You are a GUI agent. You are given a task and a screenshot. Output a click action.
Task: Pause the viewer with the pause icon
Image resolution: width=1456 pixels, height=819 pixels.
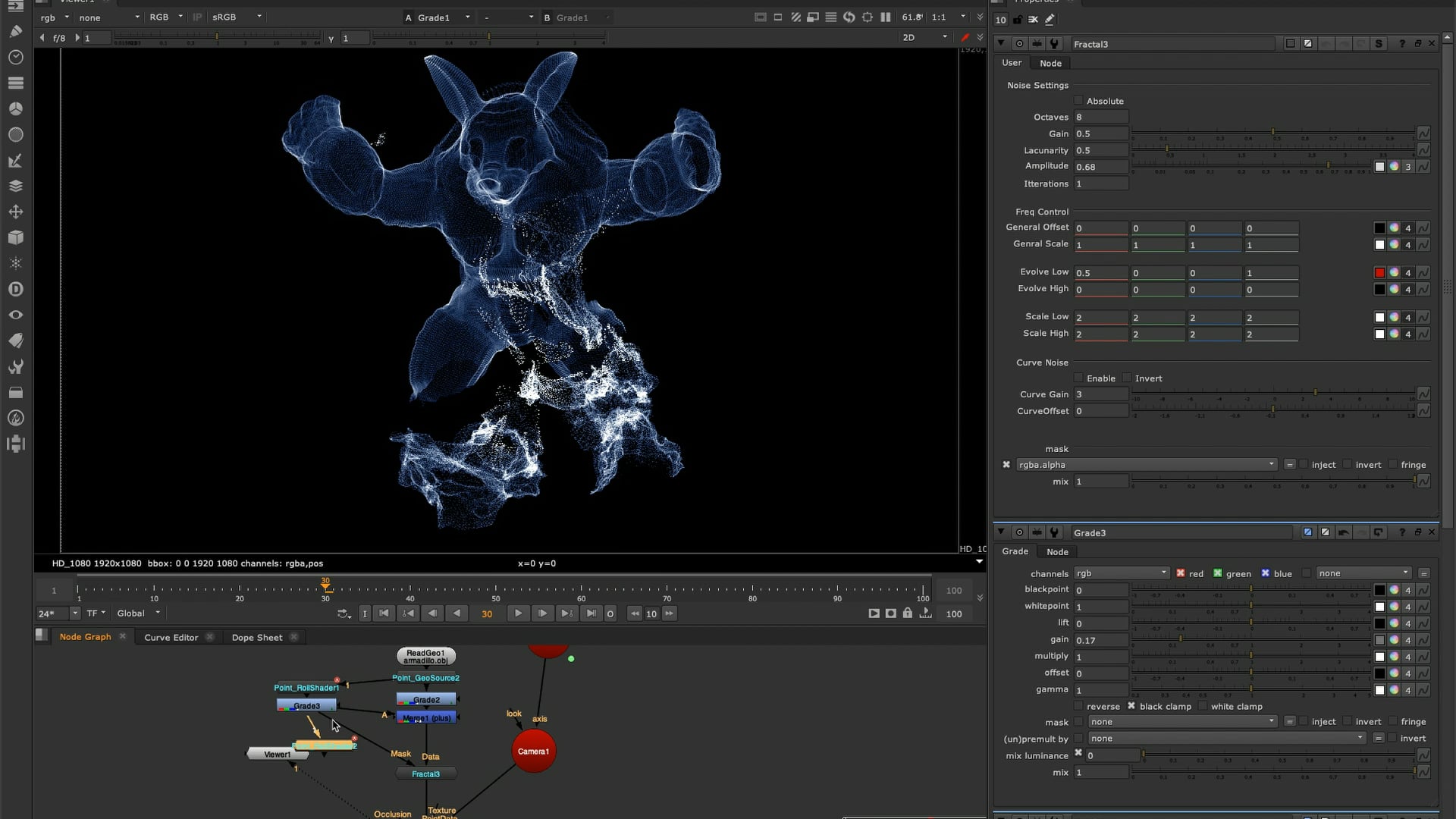coord(885,17)
